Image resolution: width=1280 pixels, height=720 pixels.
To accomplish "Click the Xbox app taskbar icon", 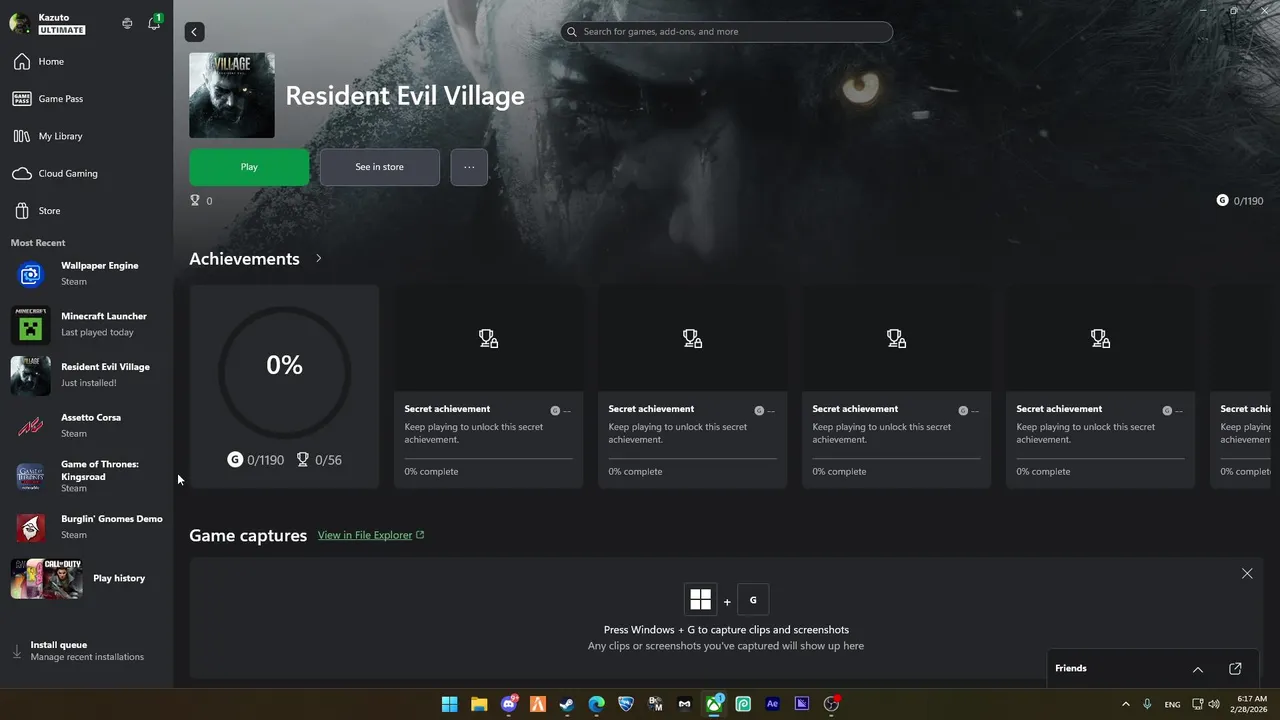I will 714,704.
